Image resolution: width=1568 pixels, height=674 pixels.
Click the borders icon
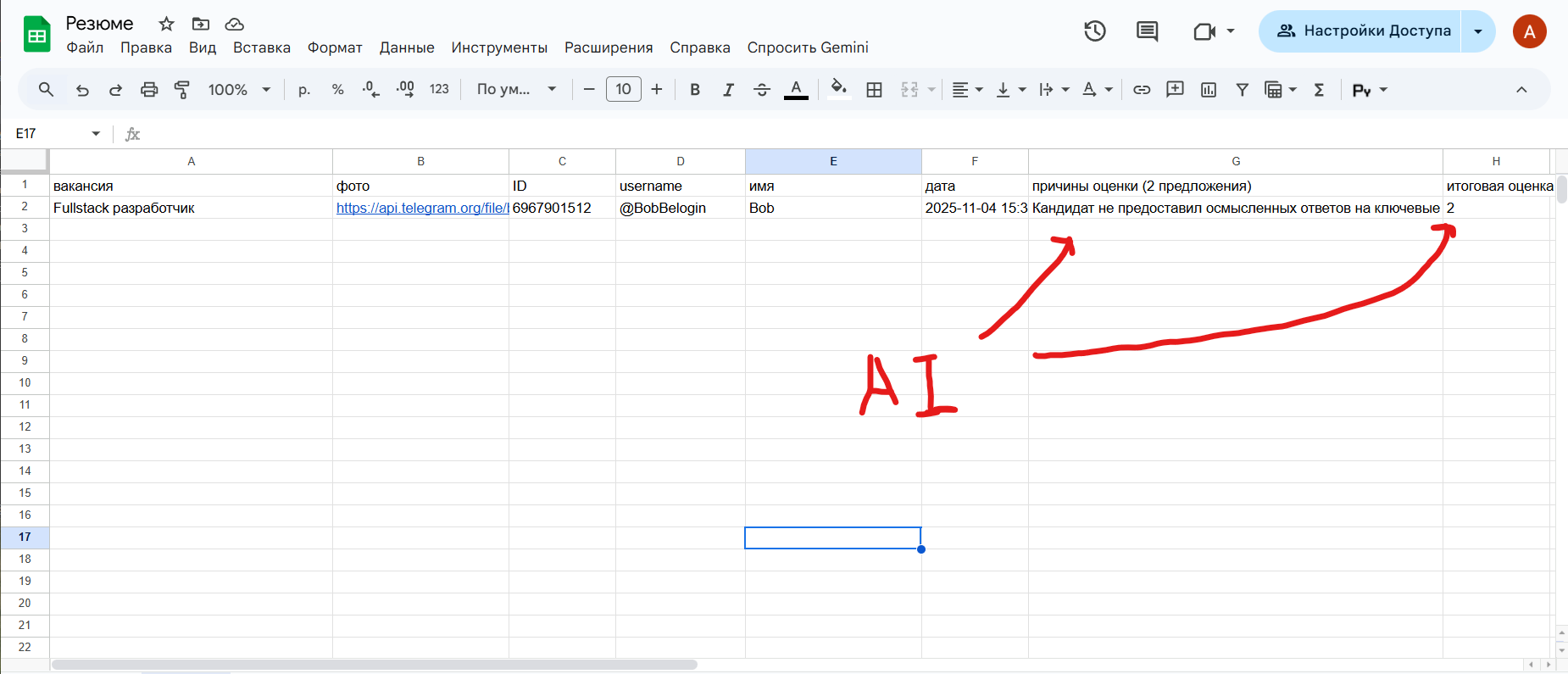874,90
